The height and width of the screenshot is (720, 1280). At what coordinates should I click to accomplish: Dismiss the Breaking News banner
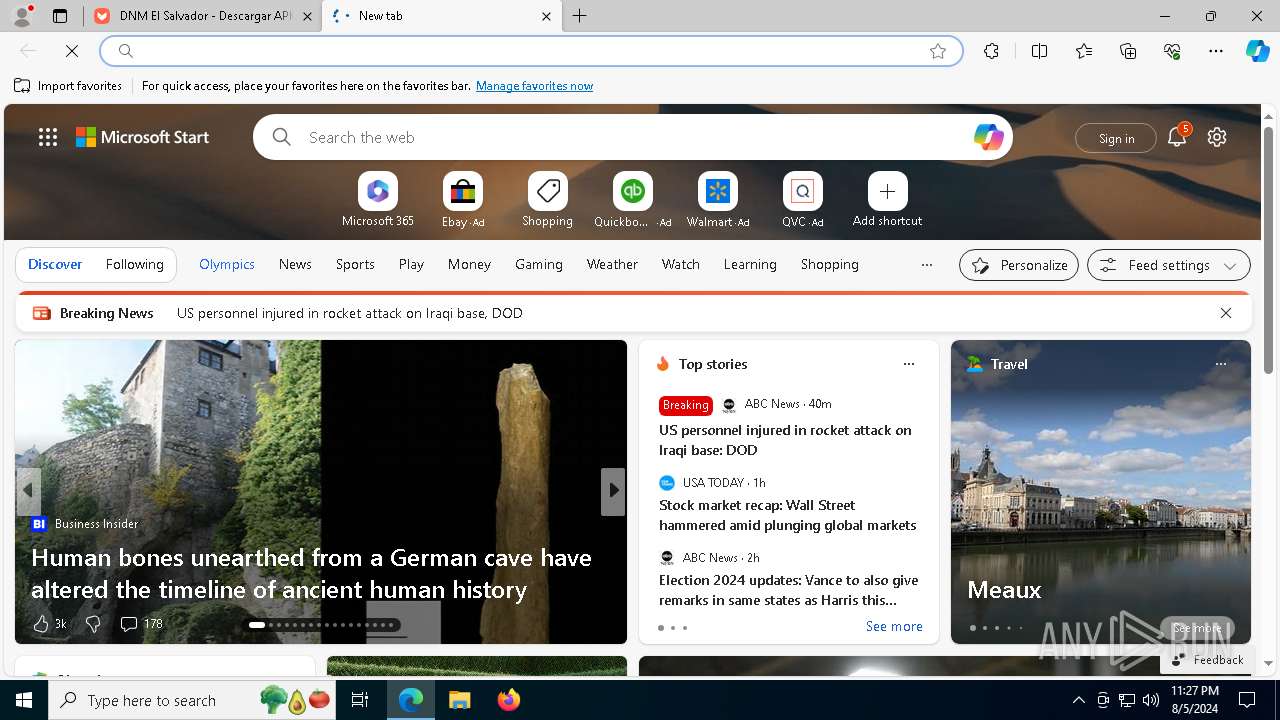[1226, 313]
